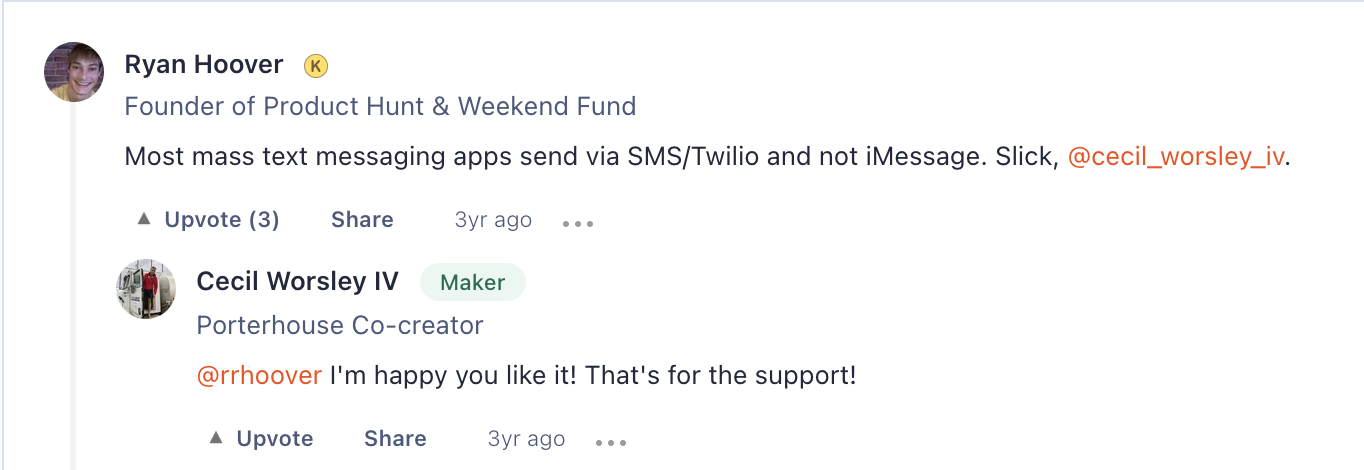
Task: Open the @rrhoover mention link
Action: tap(259, 376)
